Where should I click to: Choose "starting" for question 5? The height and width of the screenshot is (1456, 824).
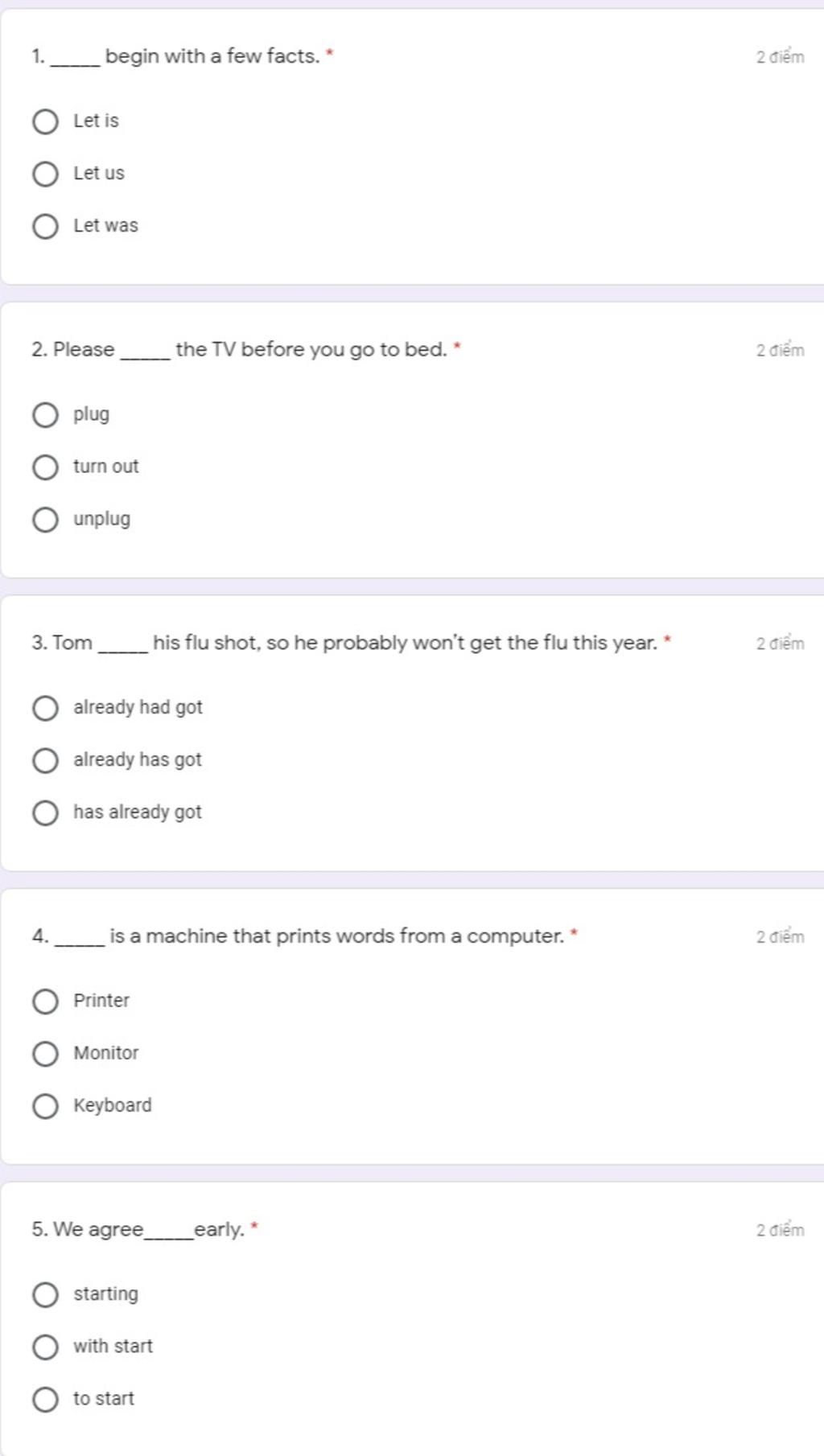tap(45, 1294)
